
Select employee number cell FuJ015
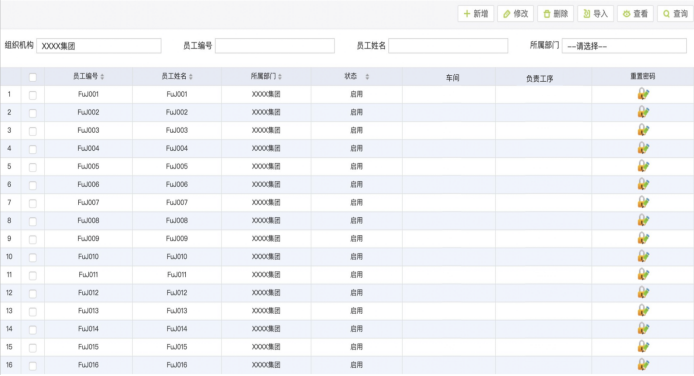coord(89,347)
